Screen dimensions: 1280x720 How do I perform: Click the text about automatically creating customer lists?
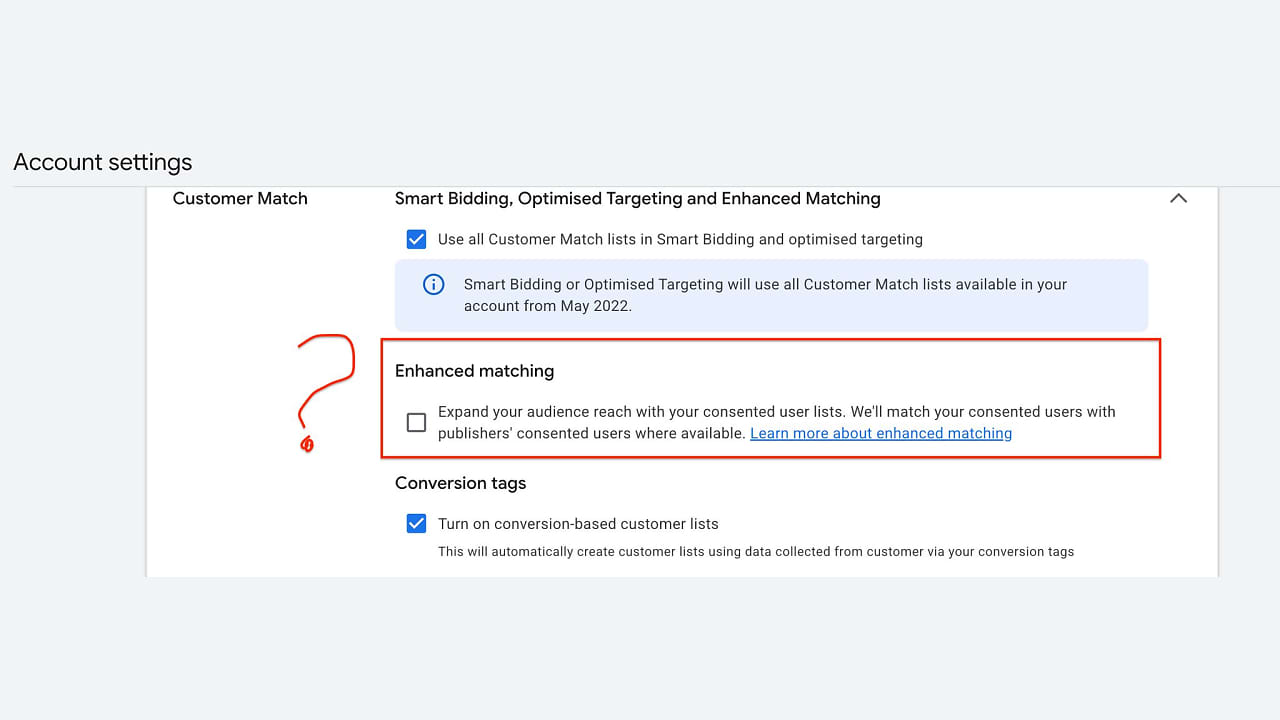point(756,551)
